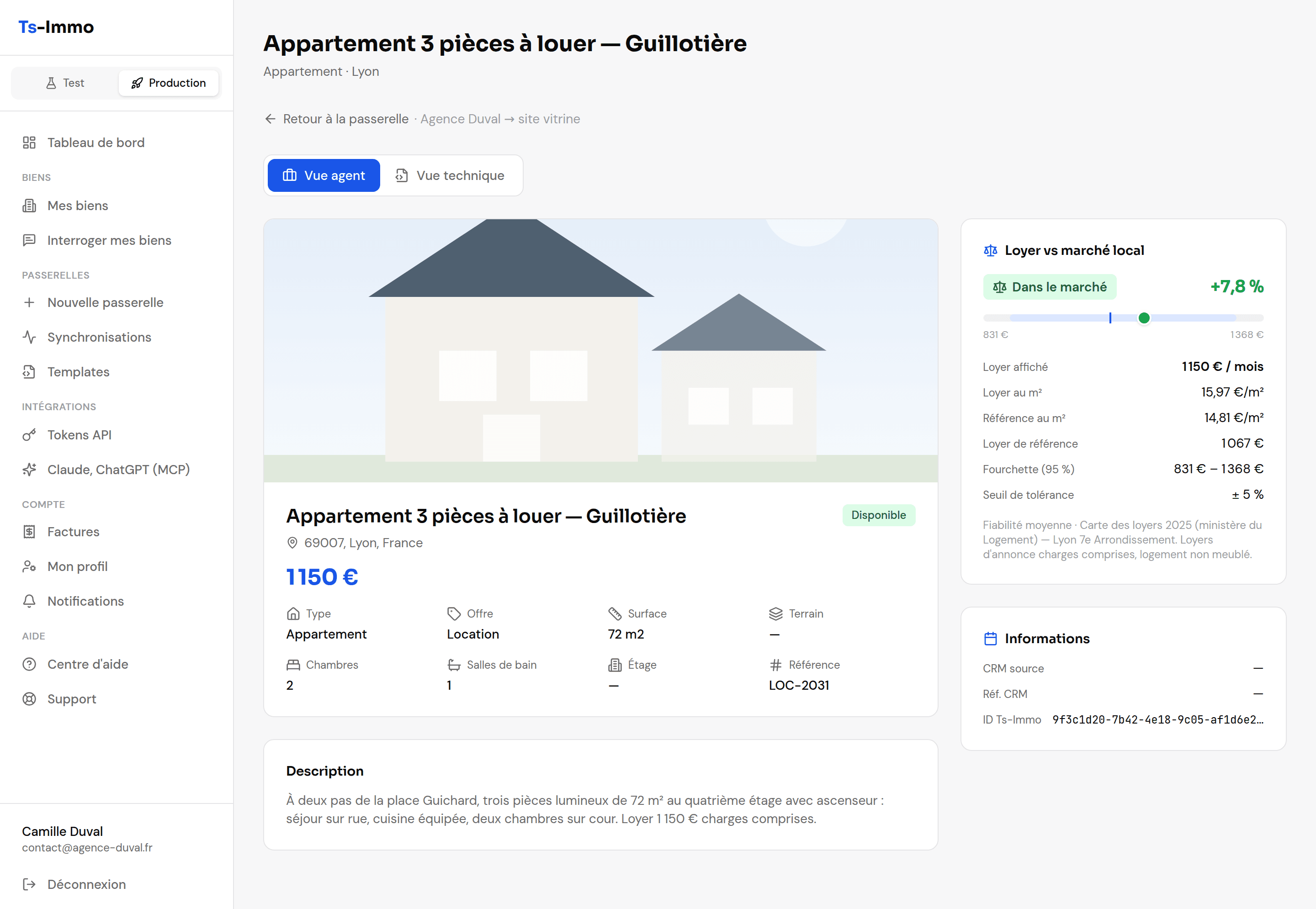The image size is (1316, 909).
Task: Go to Tokens API page
Action: pos(116,435)
